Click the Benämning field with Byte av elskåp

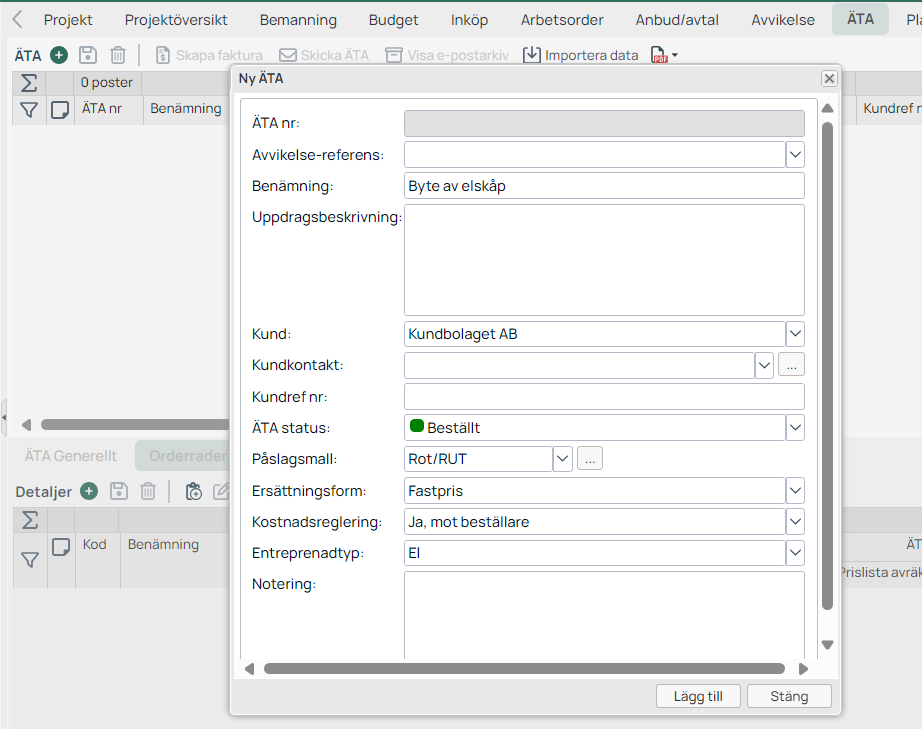(x=604, y=186)
